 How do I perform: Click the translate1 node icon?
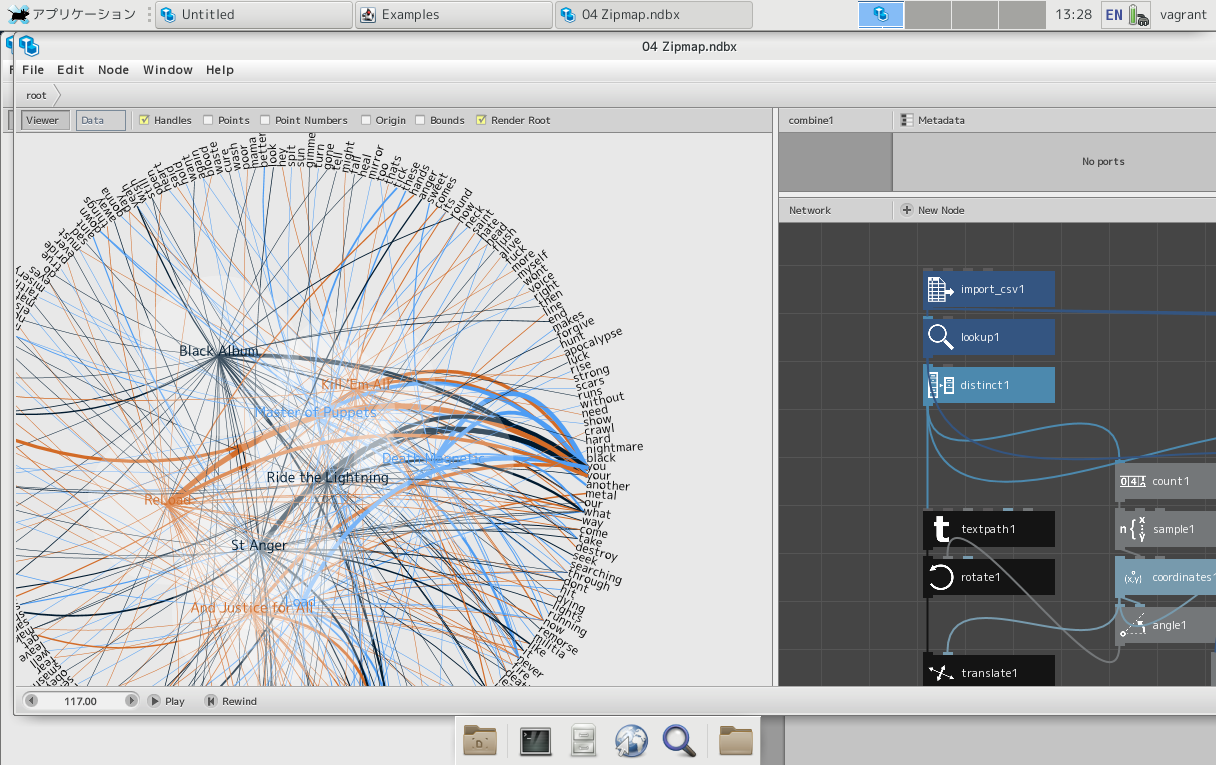[939, 672]
